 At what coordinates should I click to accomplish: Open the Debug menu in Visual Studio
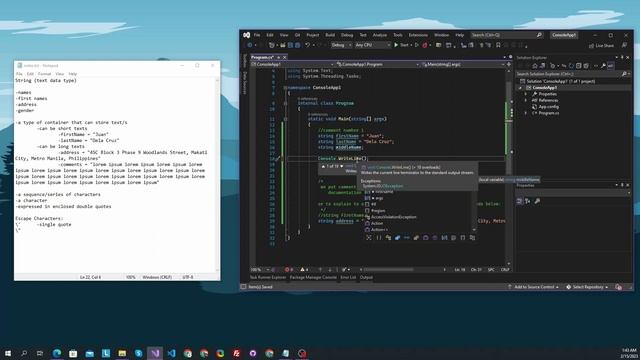(x=347, y=35)
